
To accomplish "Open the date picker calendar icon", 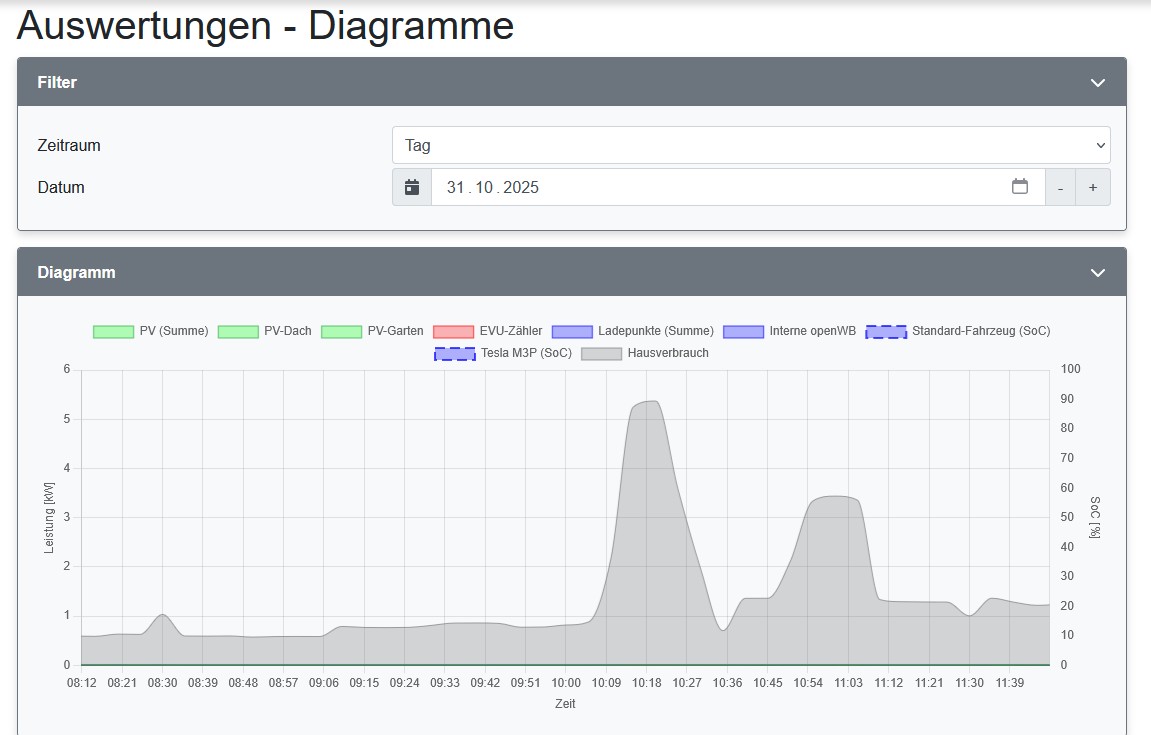I will tap(1019, 187).
